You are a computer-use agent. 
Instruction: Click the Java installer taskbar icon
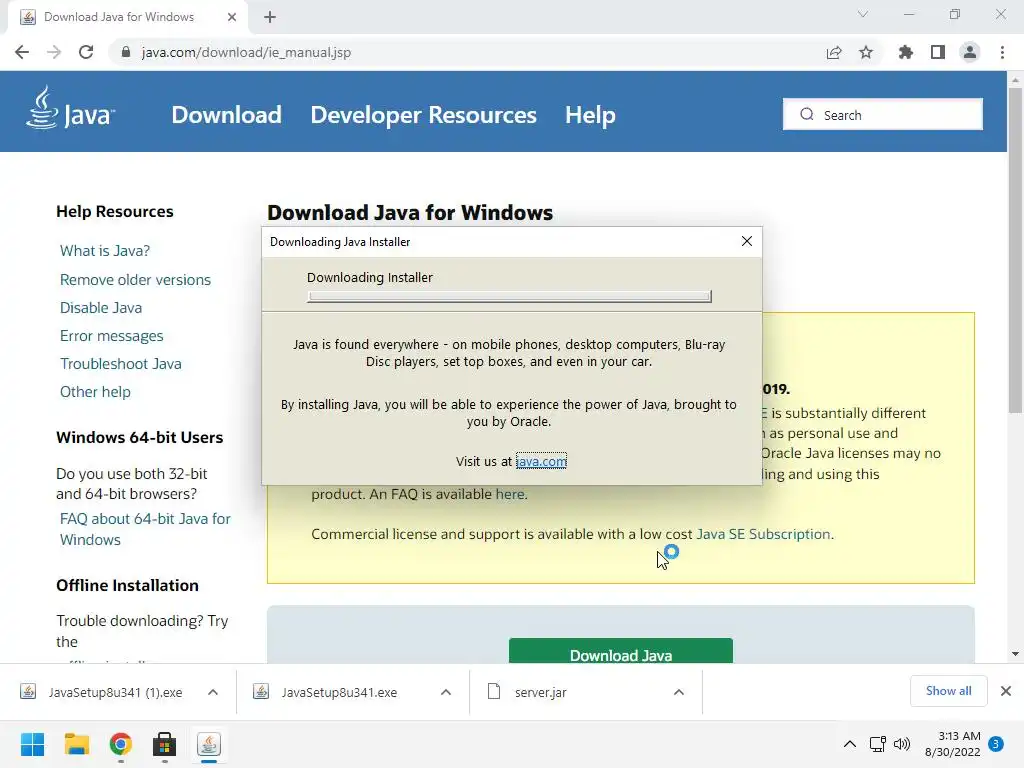click(x=209, y=744)
